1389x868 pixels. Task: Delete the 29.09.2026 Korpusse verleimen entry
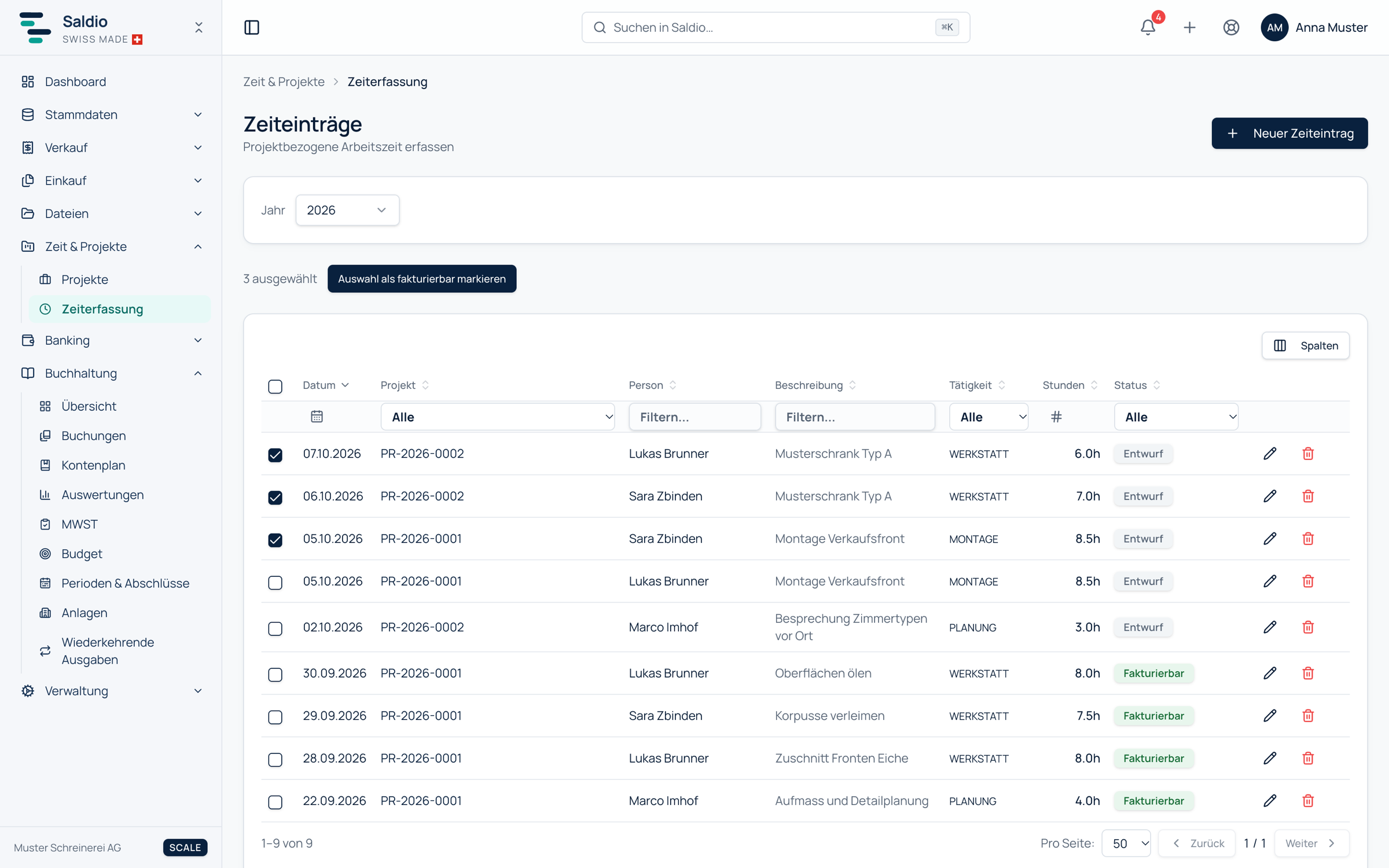(1308, 716)
